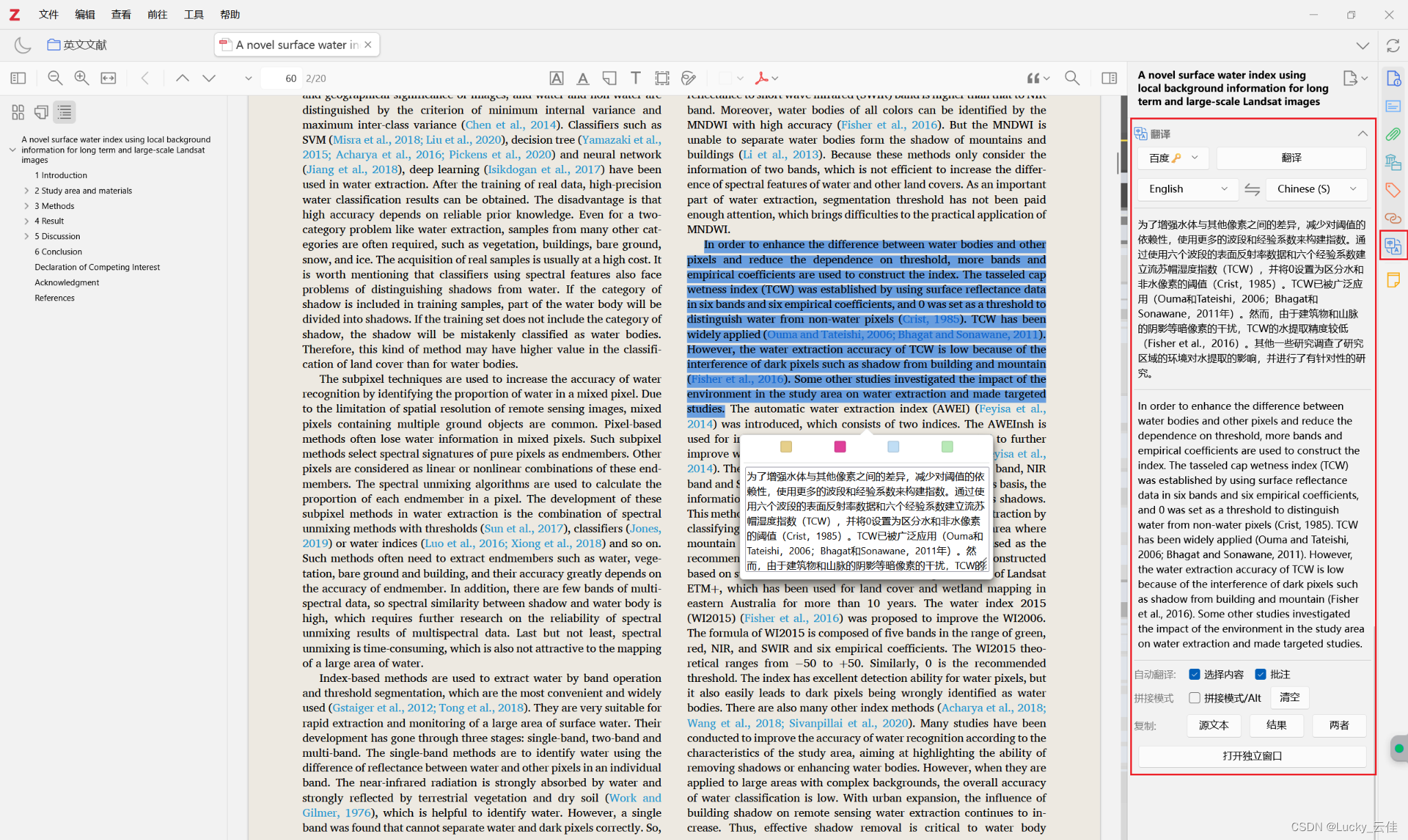Open the tags pane in right sidebar
Viewport: 1408px width, 840px height.
(x=1393, y=190)
